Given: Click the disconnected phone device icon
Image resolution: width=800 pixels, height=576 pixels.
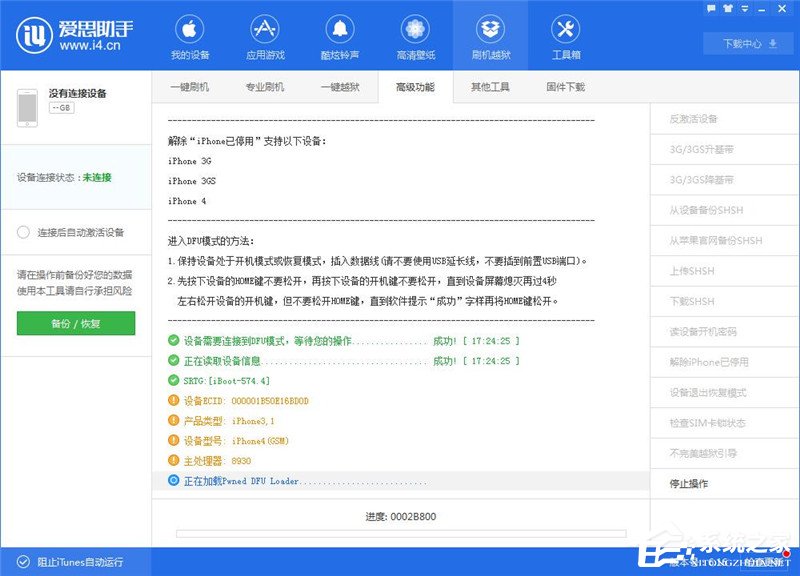Looking at the screenshot, I should click(x=26, y=105).
